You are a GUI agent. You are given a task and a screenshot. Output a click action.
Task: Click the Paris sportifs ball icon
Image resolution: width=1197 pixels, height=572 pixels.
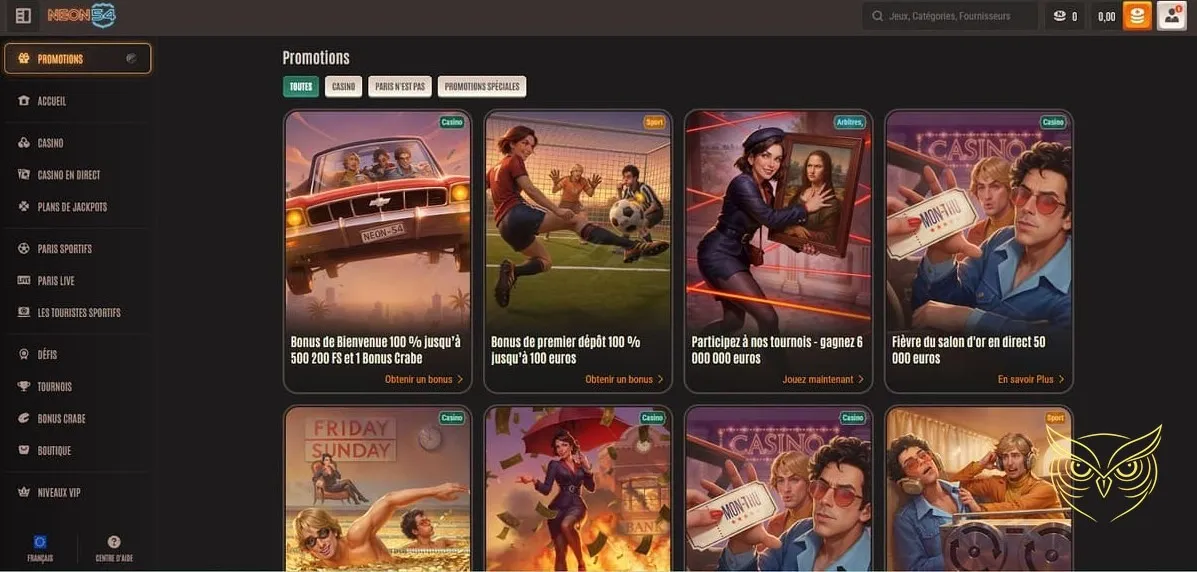point(24,249)
